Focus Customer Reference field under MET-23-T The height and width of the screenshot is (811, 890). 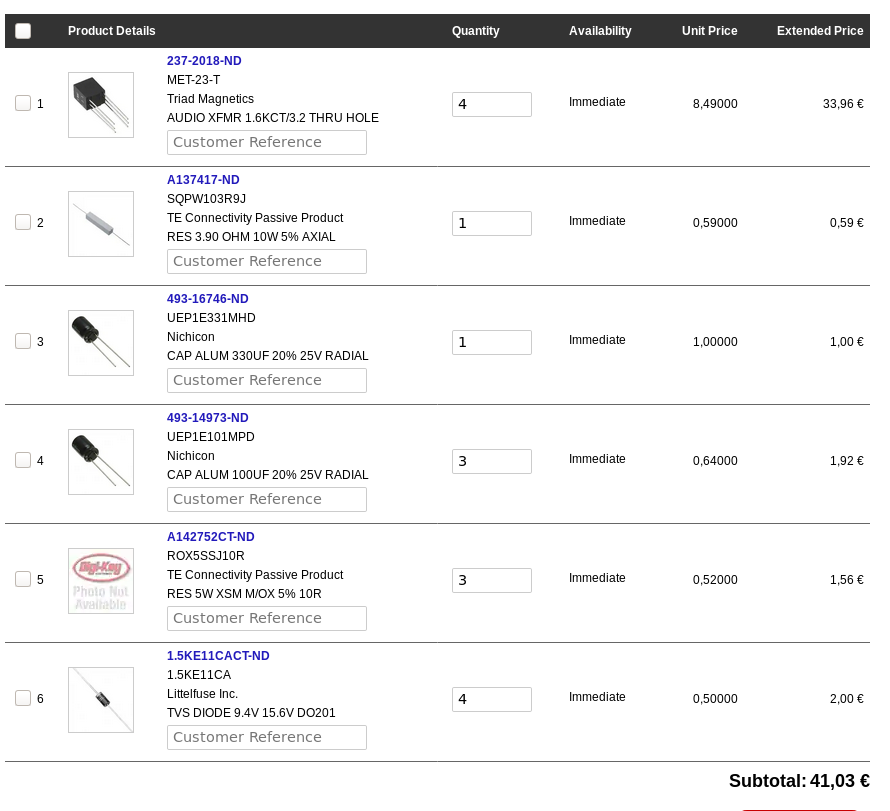[267, 142]
